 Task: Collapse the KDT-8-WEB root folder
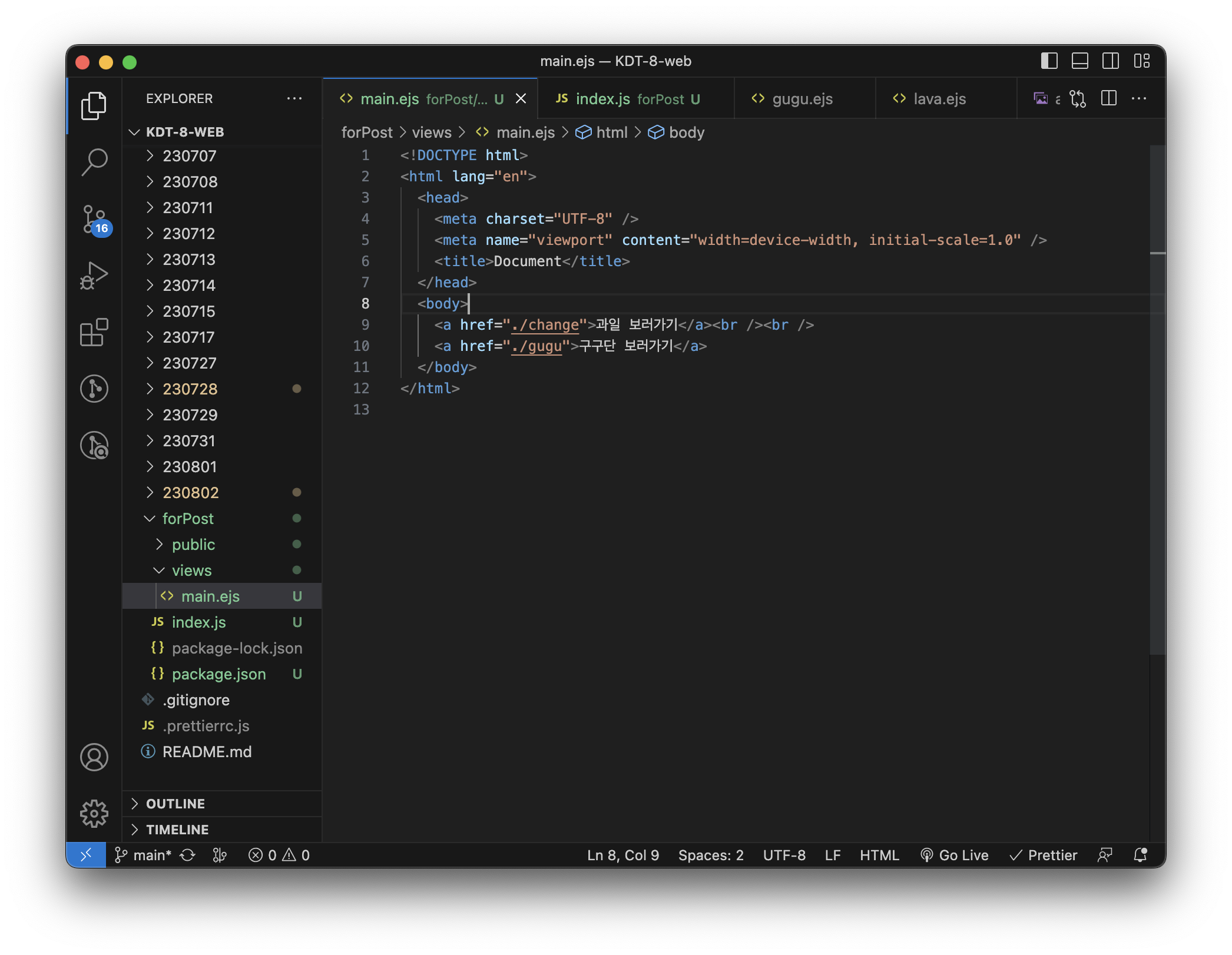tap(223, 132)
